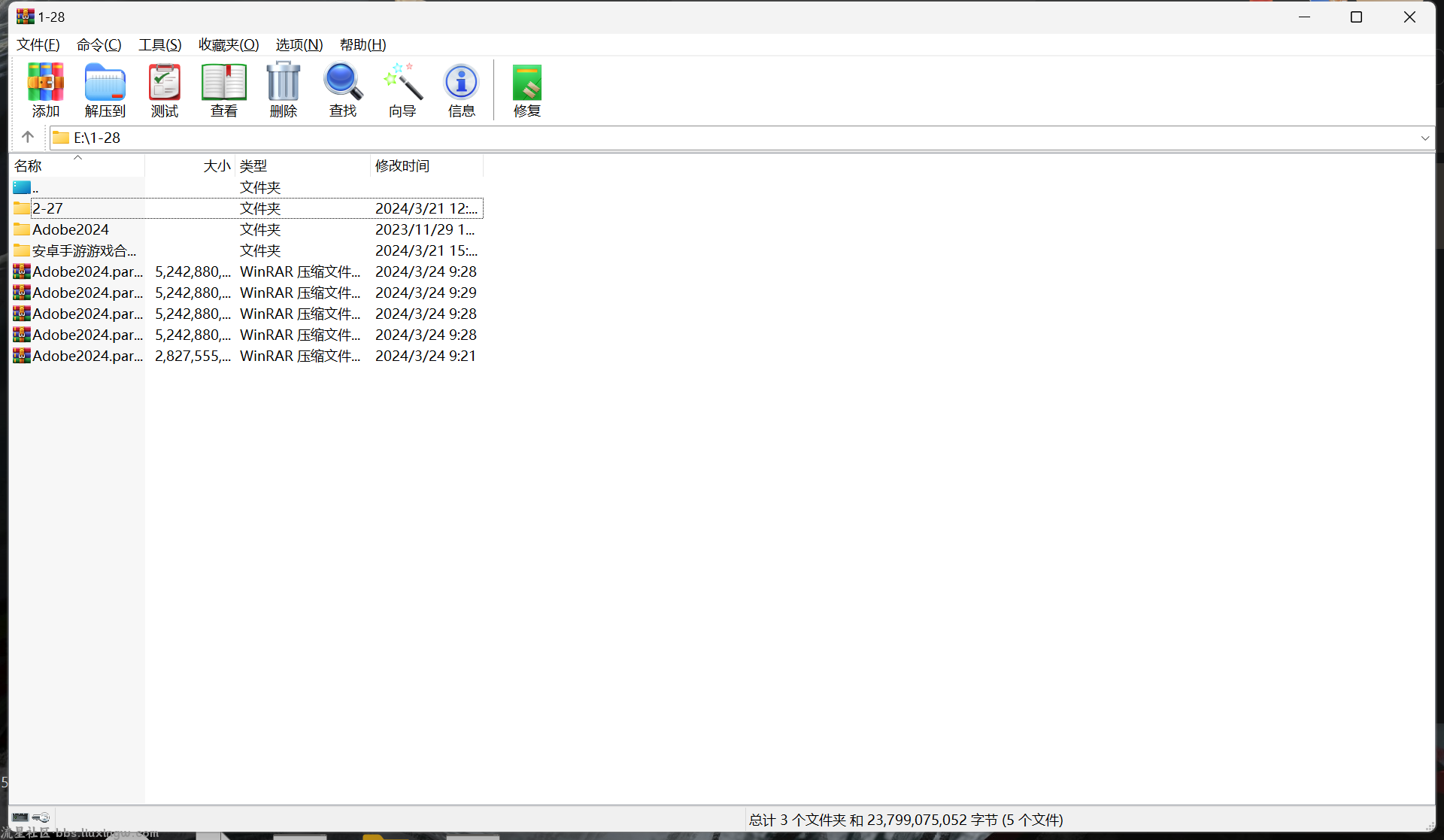Sort by 类型 column header
The width and height of the screenshot is (1444, 840).
click(x=303, y=165)
